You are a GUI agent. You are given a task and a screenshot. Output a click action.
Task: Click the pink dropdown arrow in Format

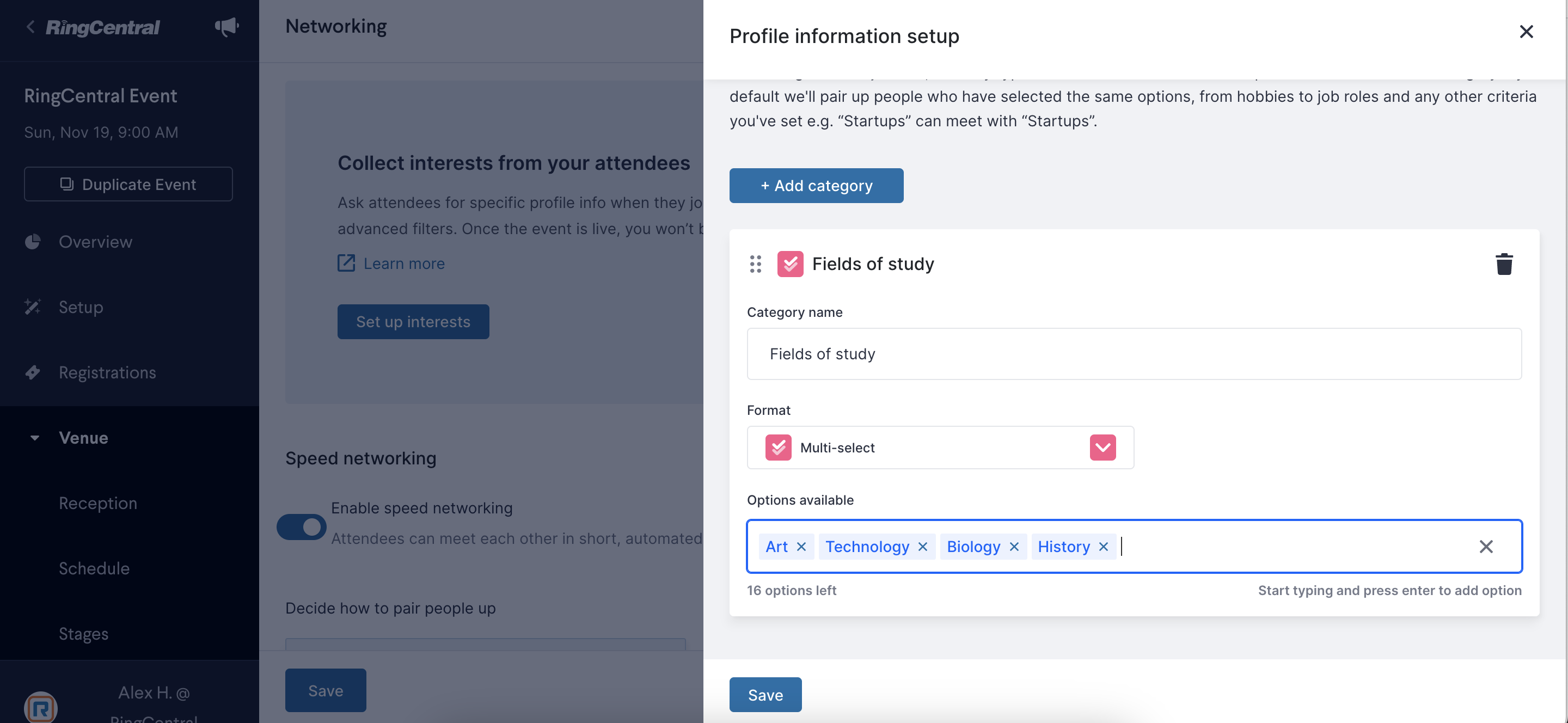(x=1102, y=448)
